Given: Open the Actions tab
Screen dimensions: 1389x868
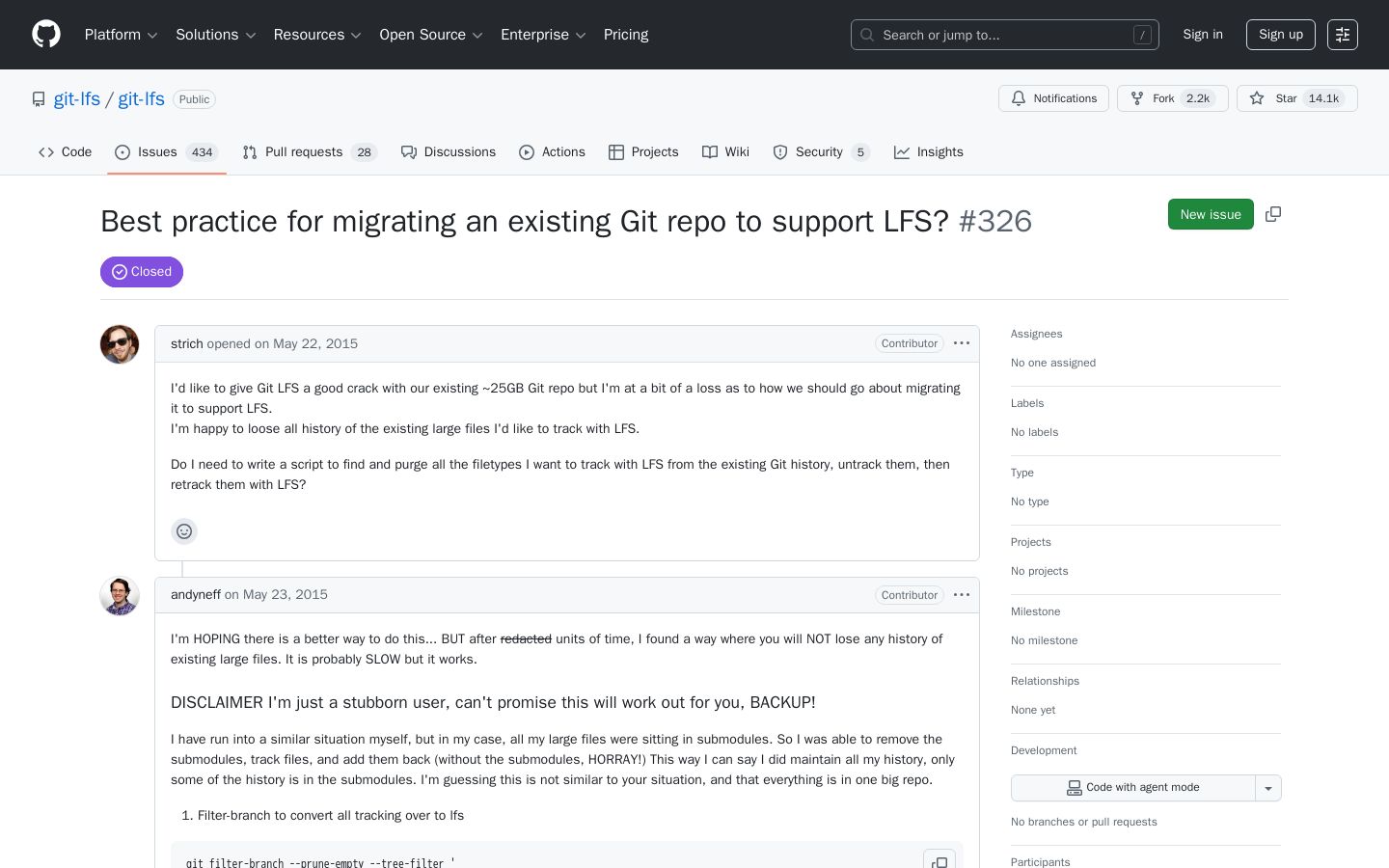Looking at the screenshot, I should tap(553, 152).
